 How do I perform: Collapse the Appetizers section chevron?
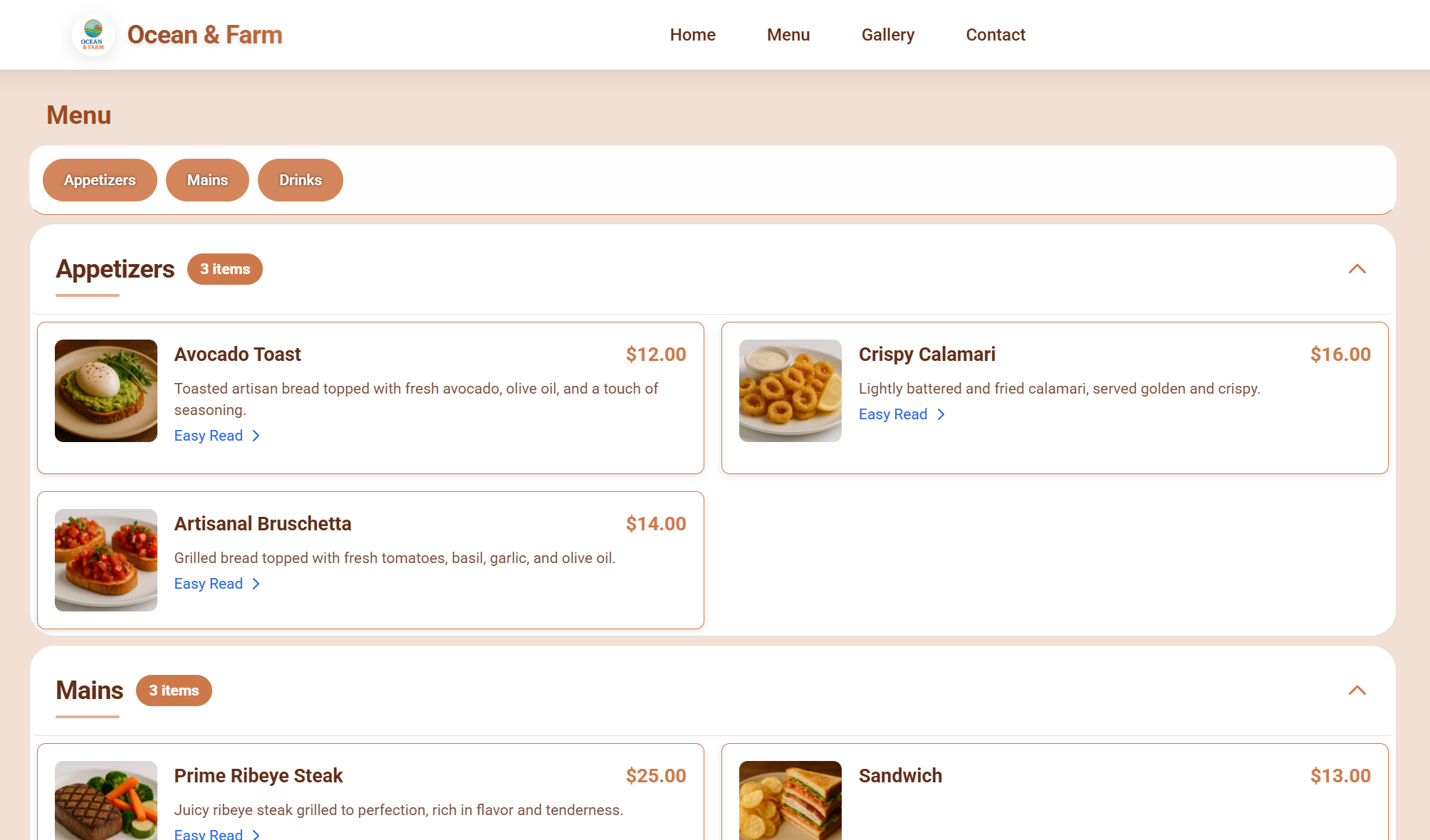click(x=1357, y=269)
